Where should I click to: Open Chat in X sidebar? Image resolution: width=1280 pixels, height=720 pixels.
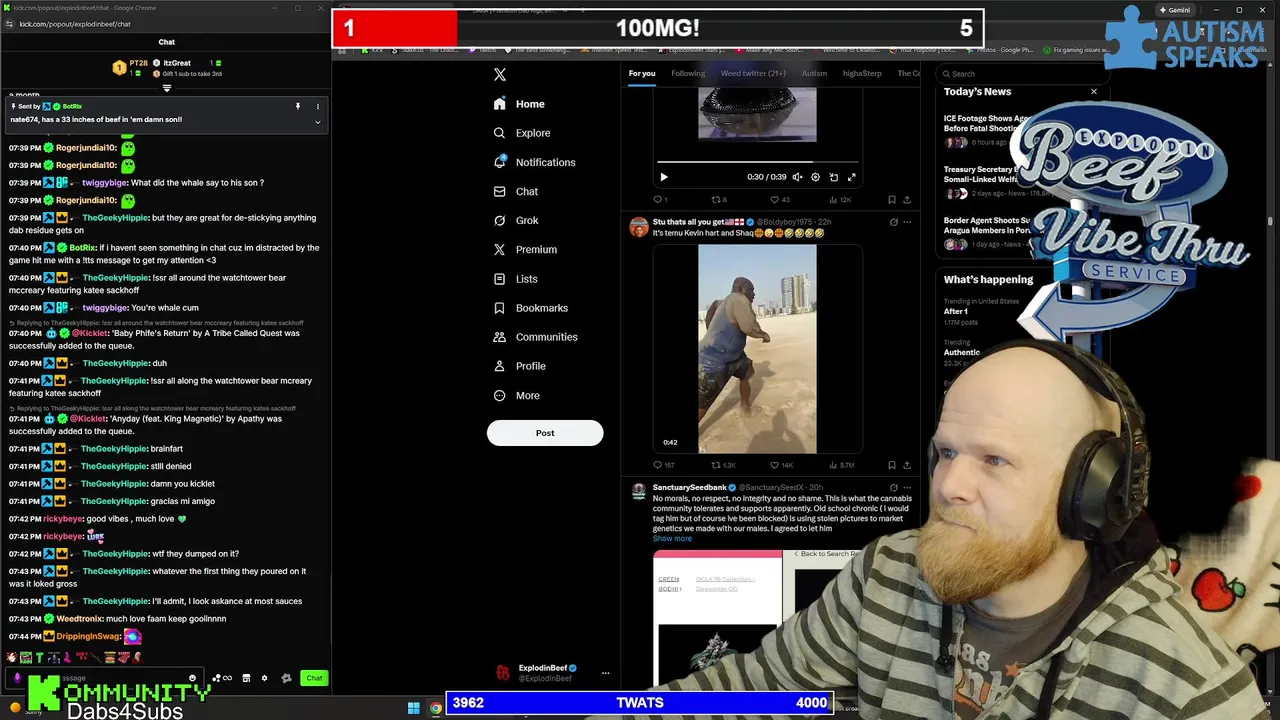[x=515, y=191]
